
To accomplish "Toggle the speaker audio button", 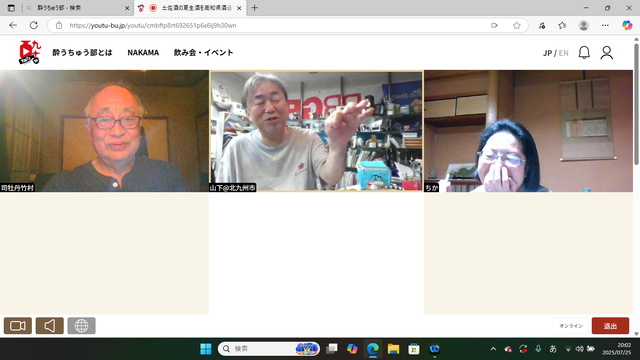I will (x=49, y=326).
